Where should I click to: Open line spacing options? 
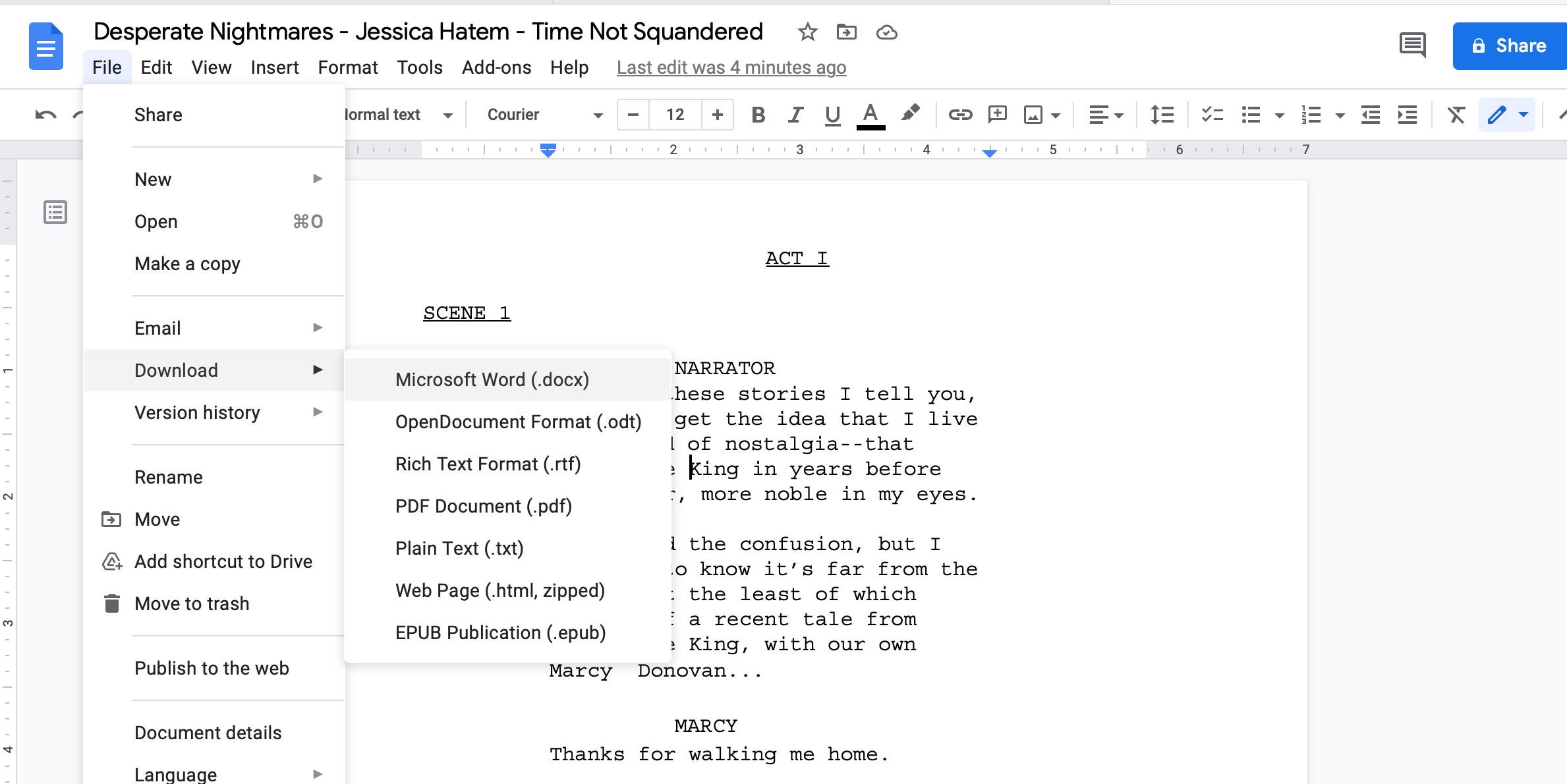(1162, 115)
